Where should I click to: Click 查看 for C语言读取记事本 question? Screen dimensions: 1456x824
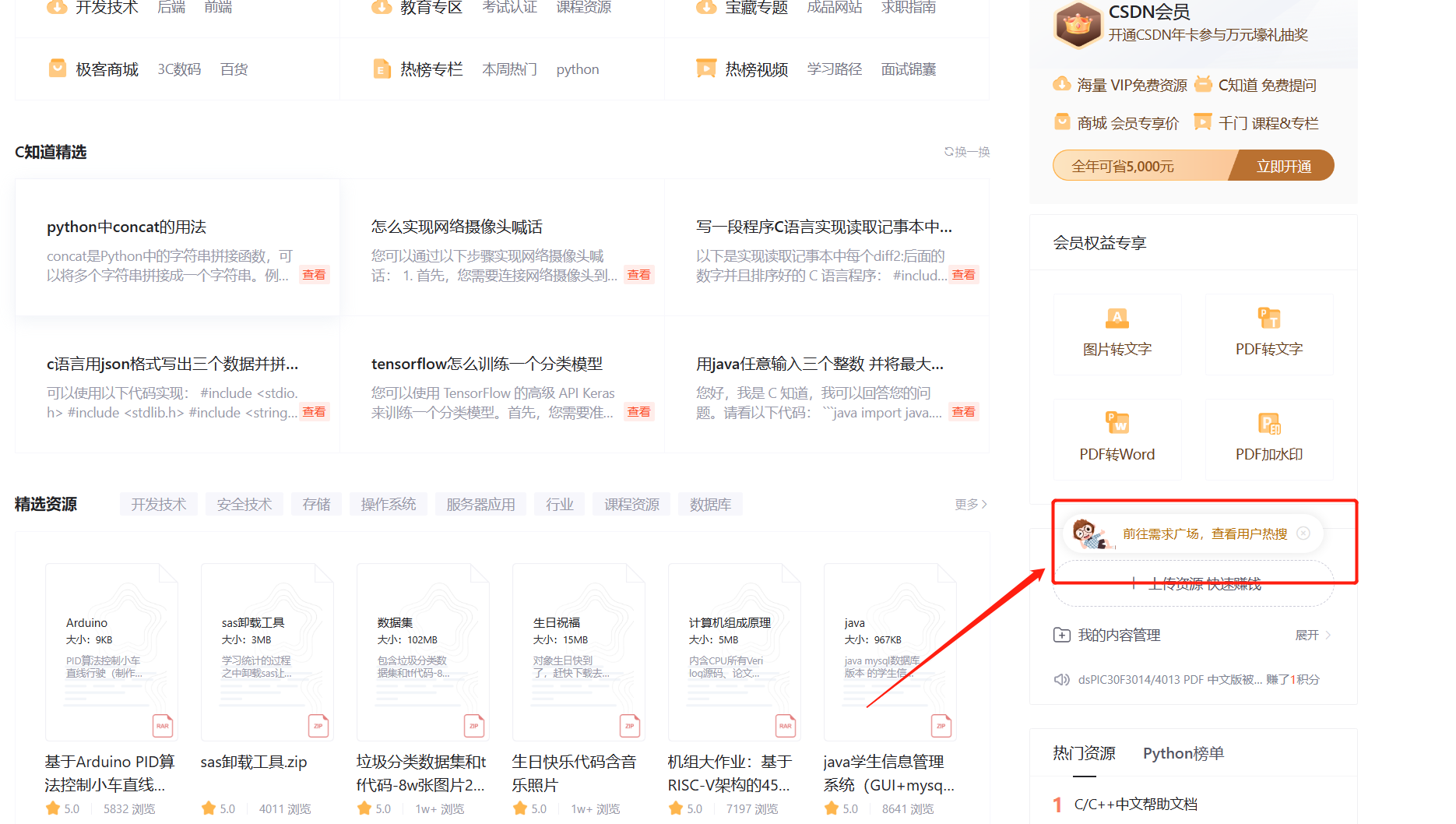pyautogui.click(x=964, y=275)
